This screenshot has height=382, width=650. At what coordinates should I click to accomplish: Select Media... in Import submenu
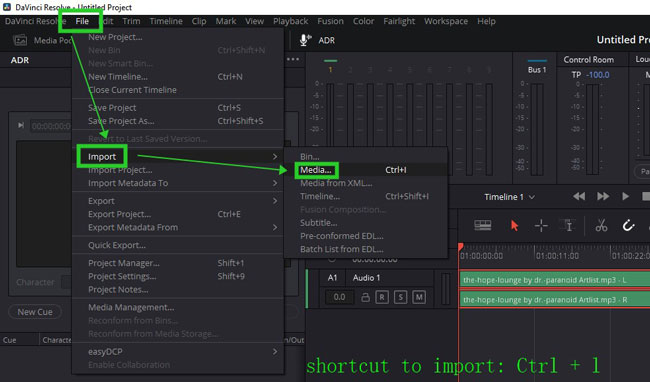pyautogui.click(x=366, y=170)
